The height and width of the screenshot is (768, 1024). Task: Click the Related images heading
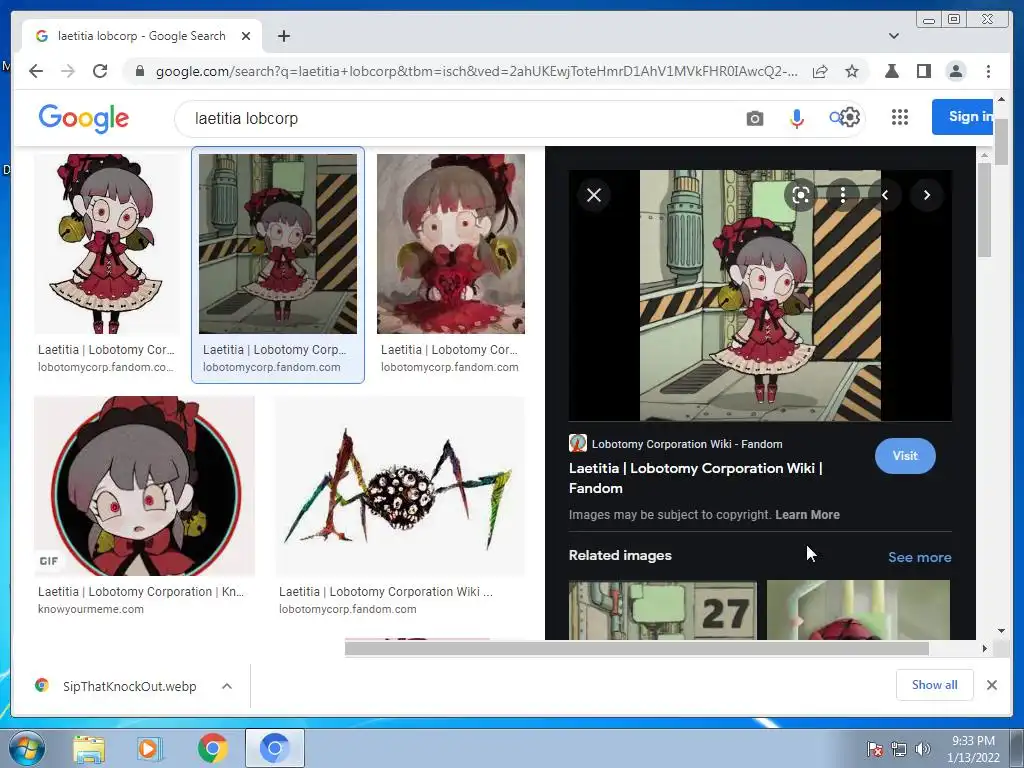(620, 555)
